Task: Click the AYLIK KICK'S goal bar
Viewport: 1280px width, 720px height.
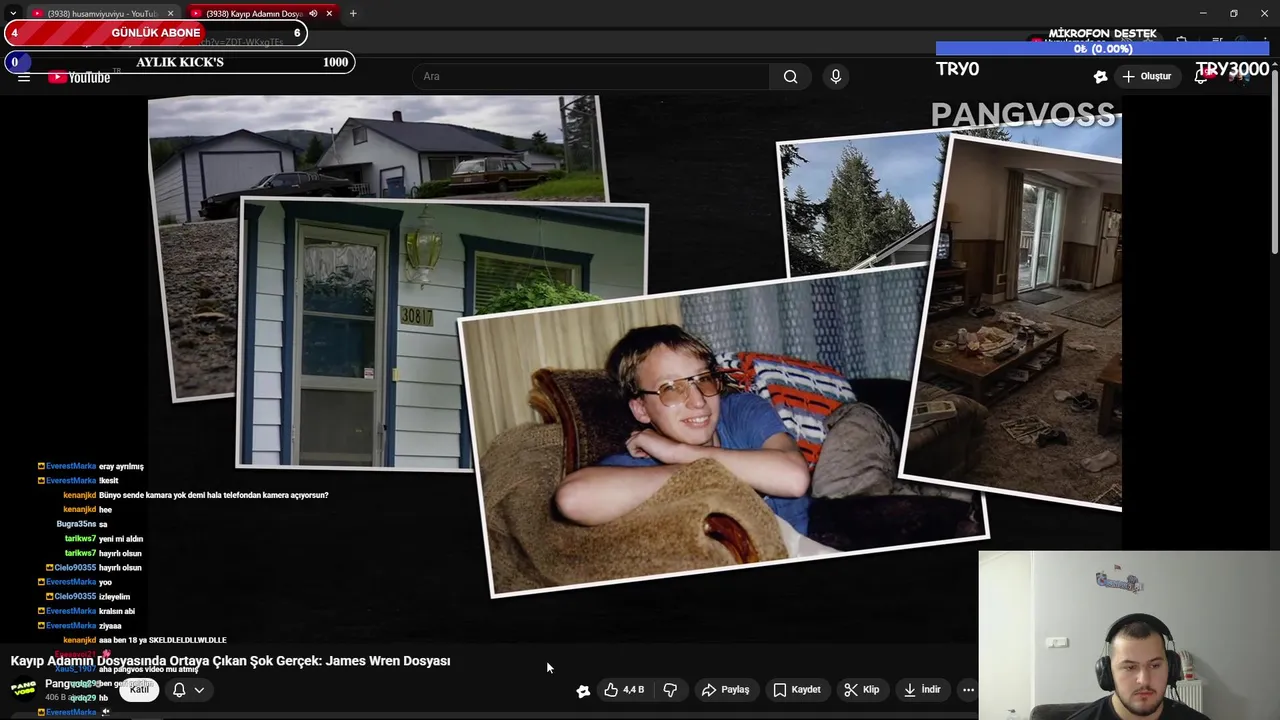Action: (179, 62)
